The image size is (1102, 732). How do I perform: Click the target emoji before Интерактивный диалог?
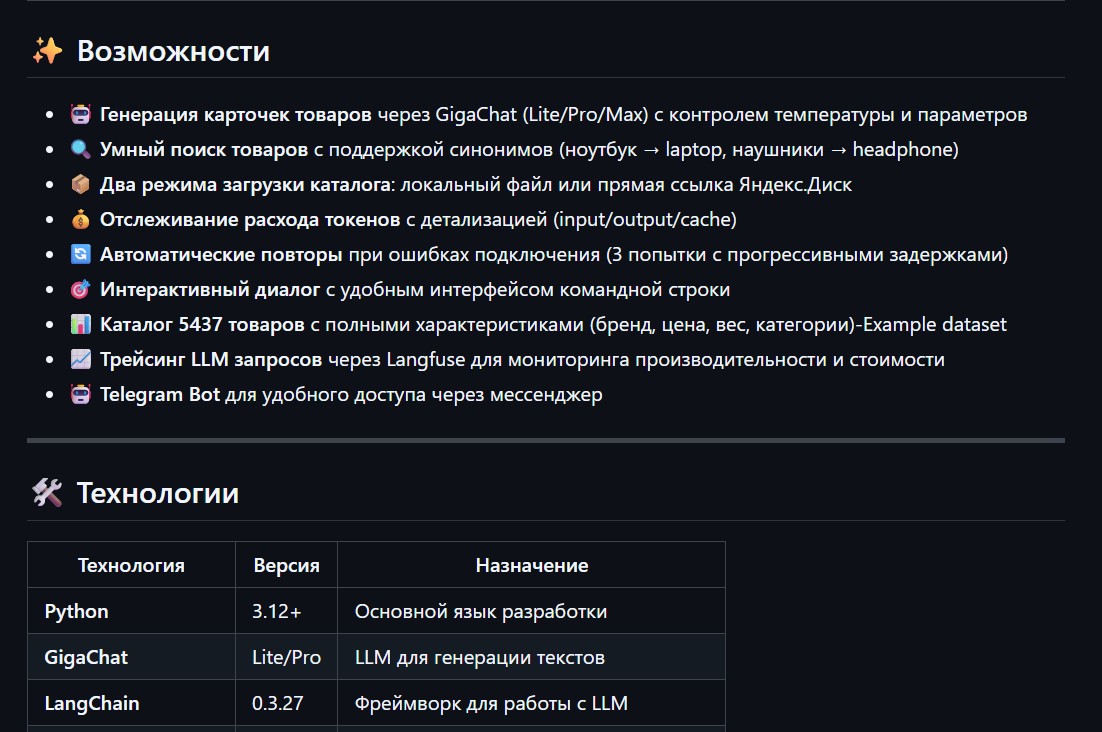pyautogui.click(x=81, y=290)
